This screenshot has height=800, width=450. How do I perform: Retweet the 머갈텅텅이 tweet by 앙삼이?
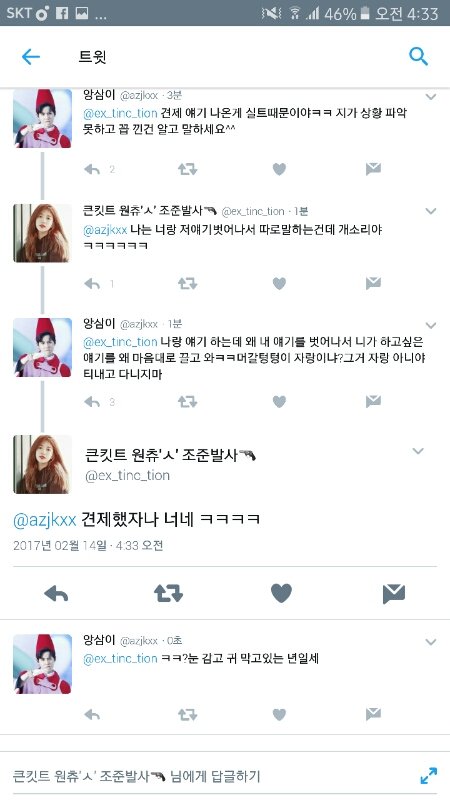point(187,402)
